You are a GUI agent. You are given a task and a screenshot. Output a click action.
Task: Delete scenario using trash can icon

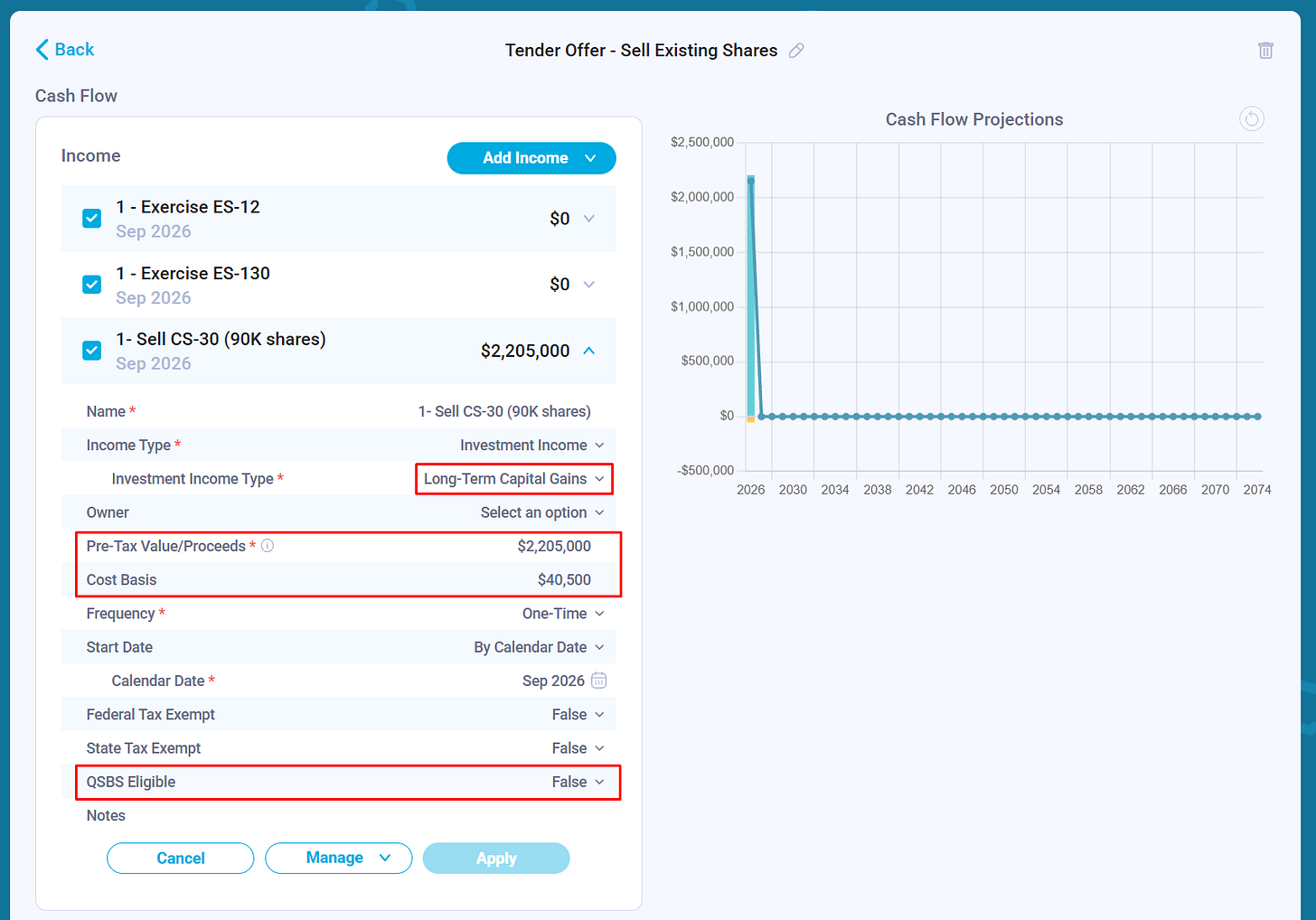pyautogui.click(x=1265, y=51)
